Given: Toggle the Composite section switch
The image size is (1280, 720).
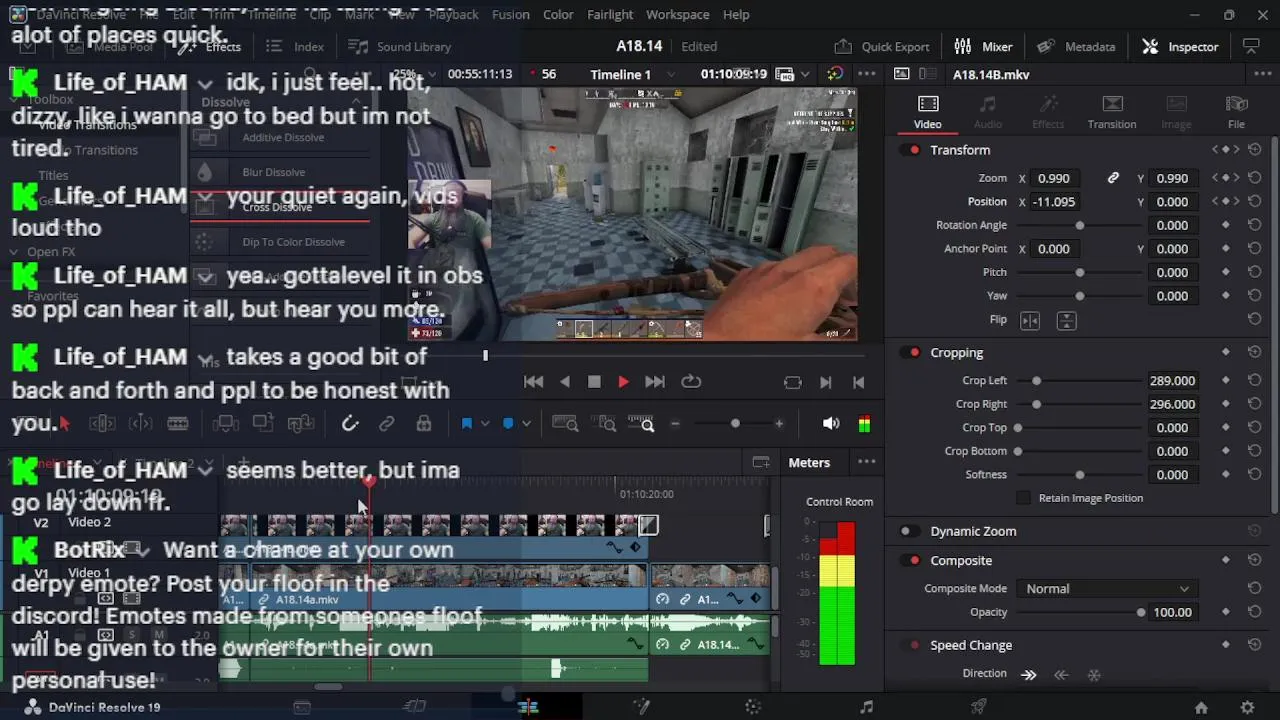Looking at the screenshot, I should click(x=911, y=561).
